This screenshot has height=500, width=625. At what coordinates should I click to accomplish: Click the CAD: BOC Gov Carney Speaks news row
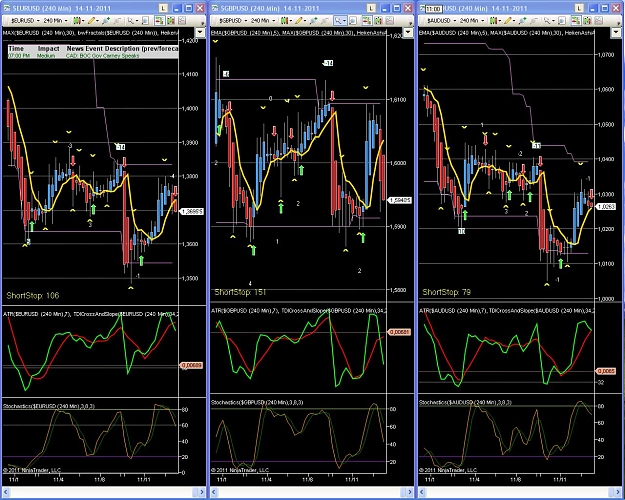103,56
